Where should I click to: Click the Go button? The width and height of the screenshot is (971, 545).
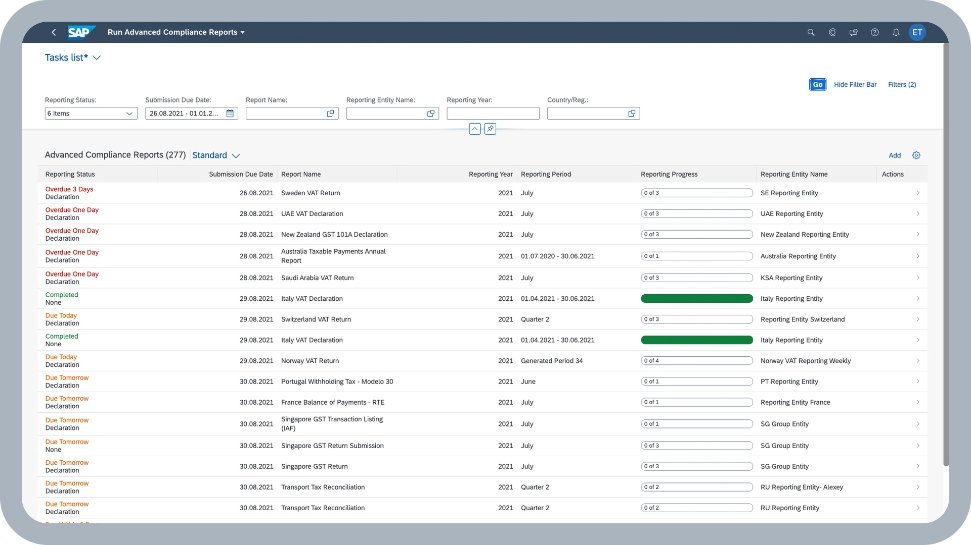point(817,84)
